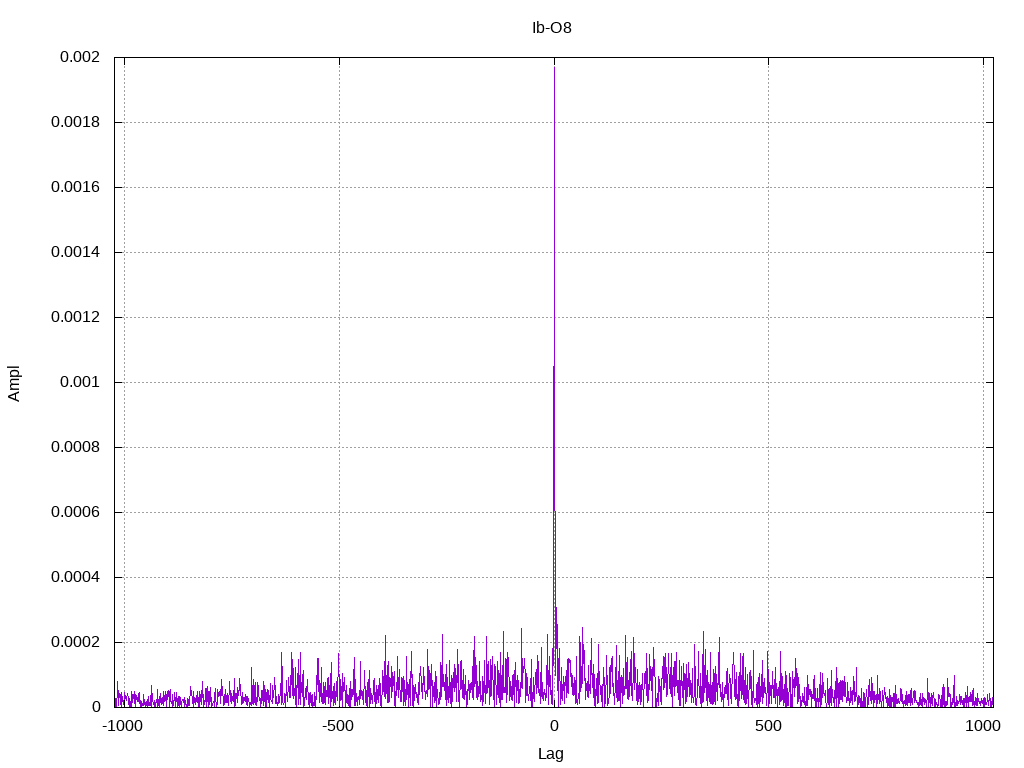This screenshot has width=1024, height=768.
Task: Click the x-axis tick label 0 at center
Action: pyautogui.click(x=554, y=726)
